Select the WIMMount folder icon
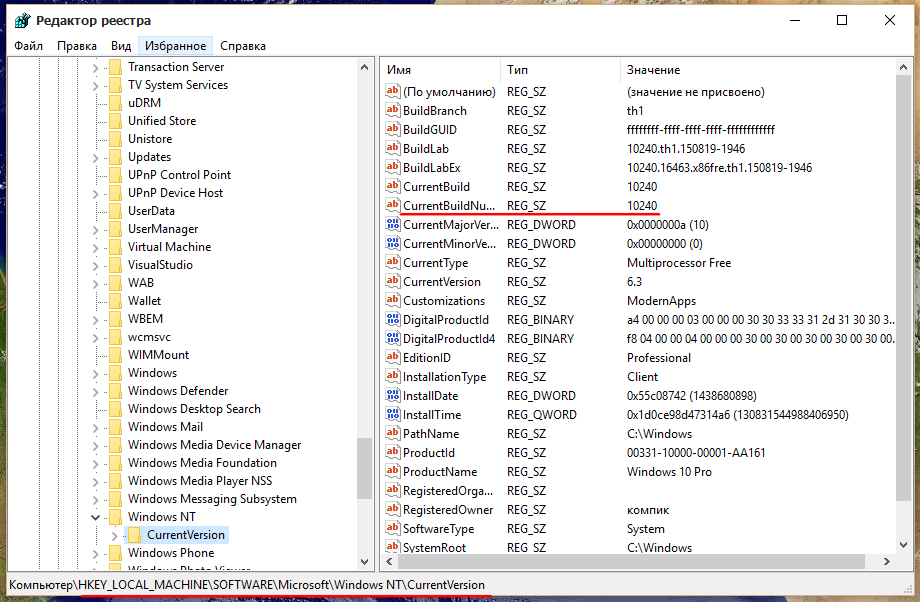920x602 pixels. click(x=116, y=355)
